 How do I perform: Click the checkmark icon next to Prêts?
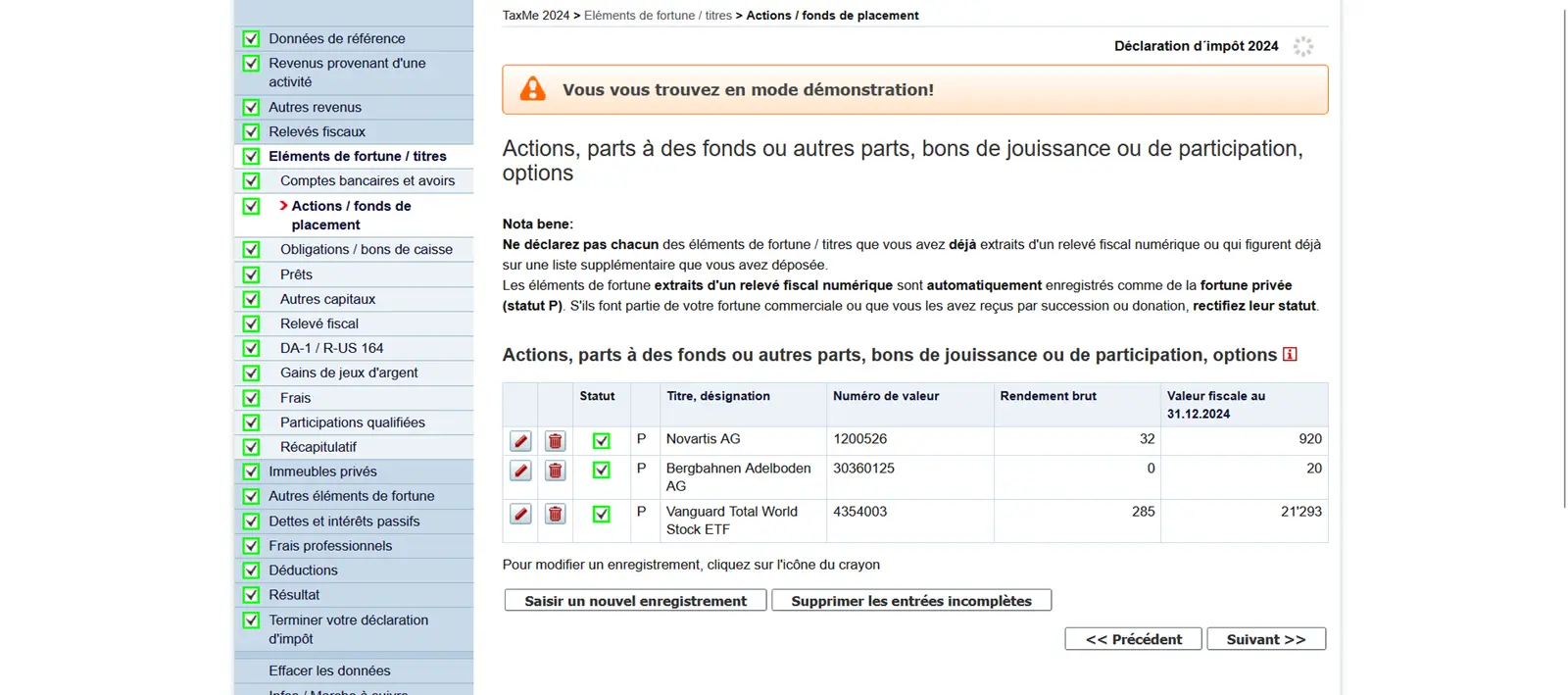tap(251, 274)
